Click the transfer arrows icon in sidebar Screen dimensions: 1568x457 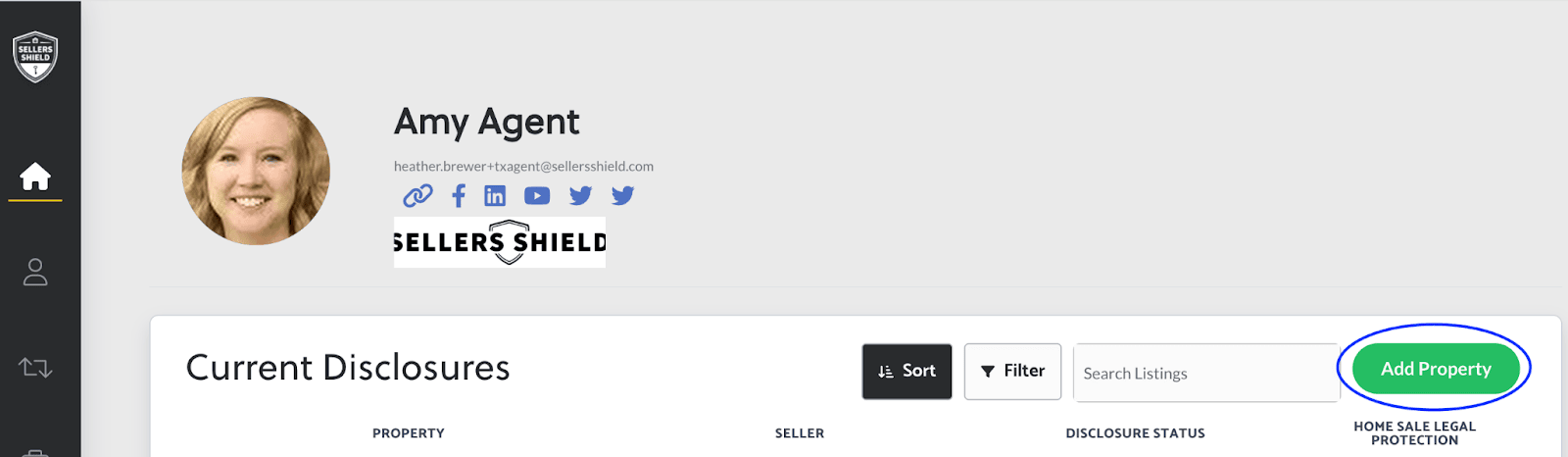tap(35, 368)
